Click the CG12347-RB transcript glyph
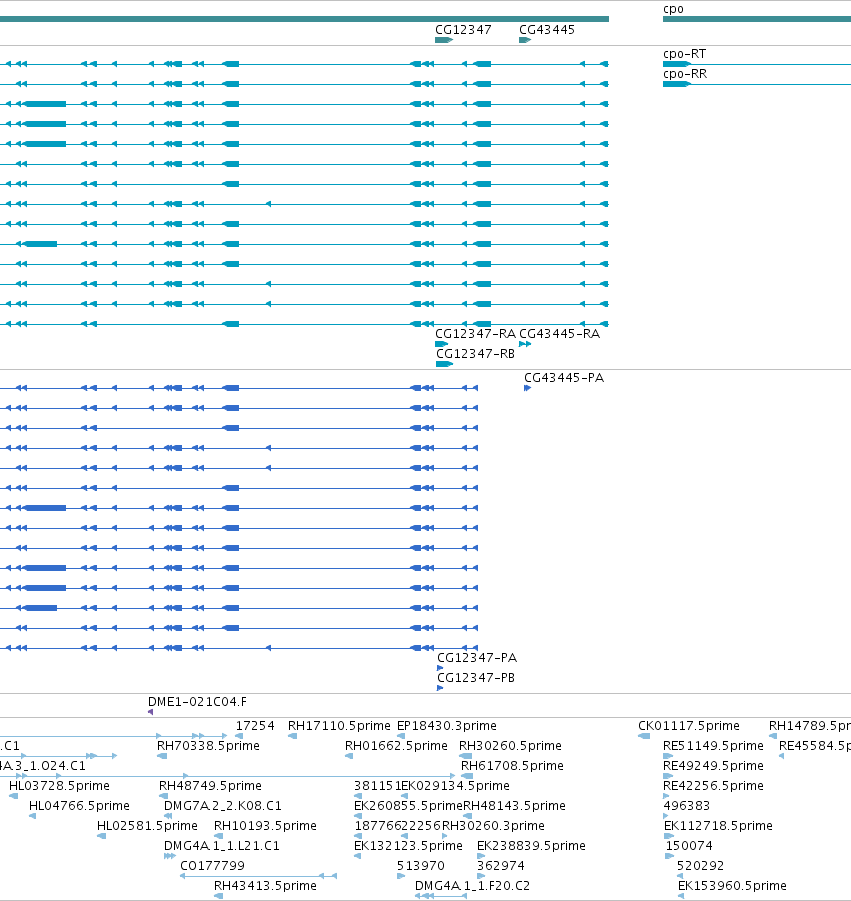Viewport: 851px width, 901px height. click(445, 364)
